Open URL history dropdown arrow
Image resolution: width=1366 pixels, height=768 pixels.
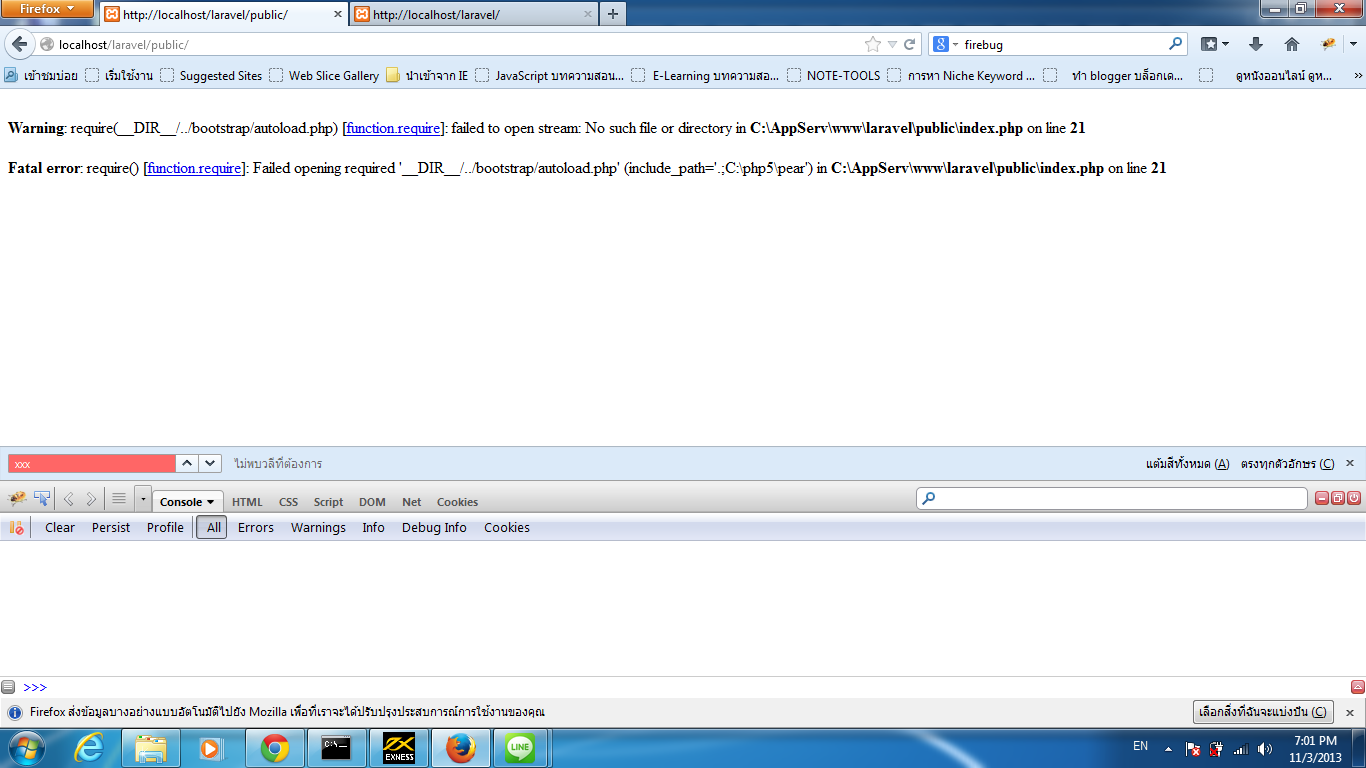(893, 44)
